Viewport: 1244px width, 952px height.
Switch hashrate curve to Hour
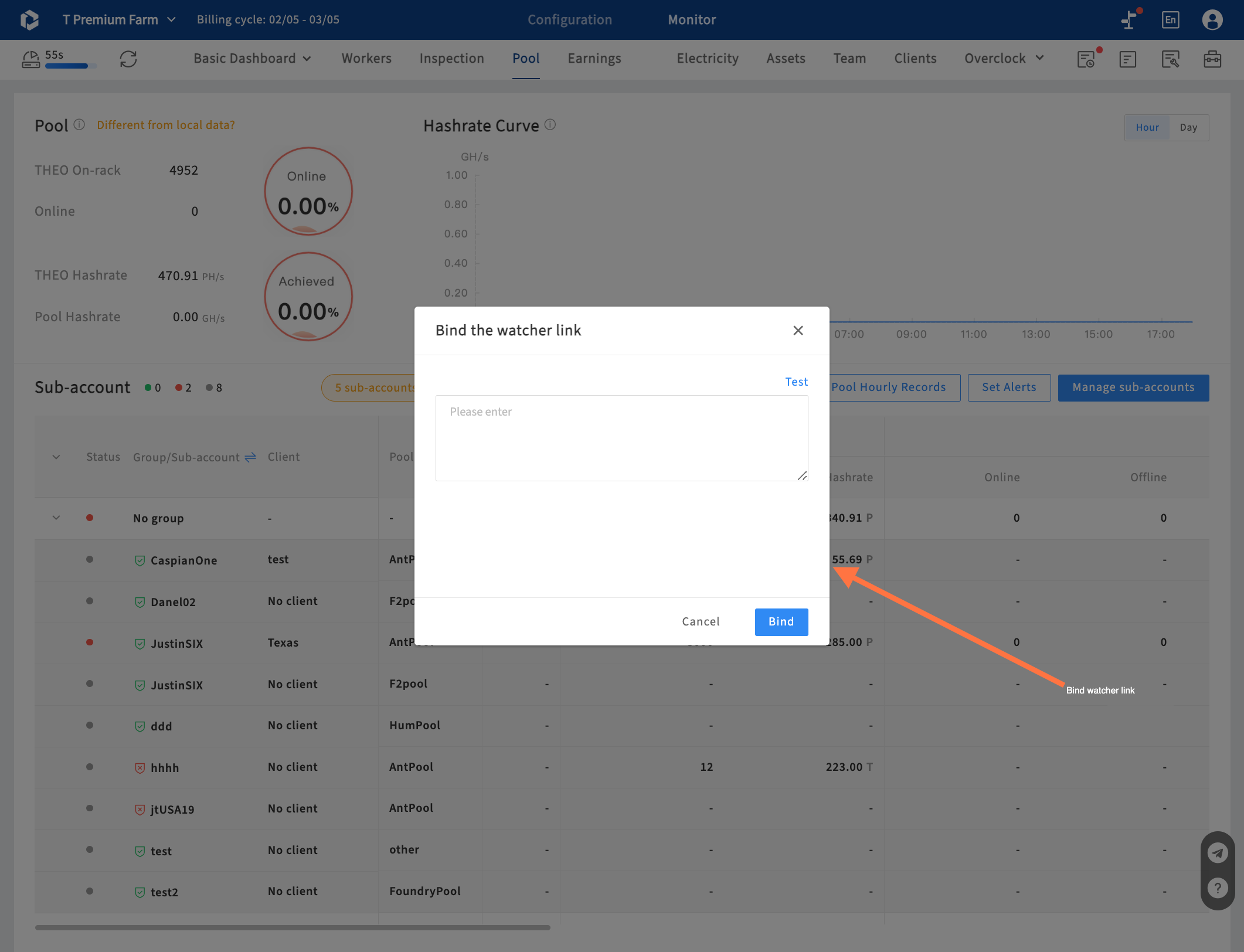(1147, 127)
